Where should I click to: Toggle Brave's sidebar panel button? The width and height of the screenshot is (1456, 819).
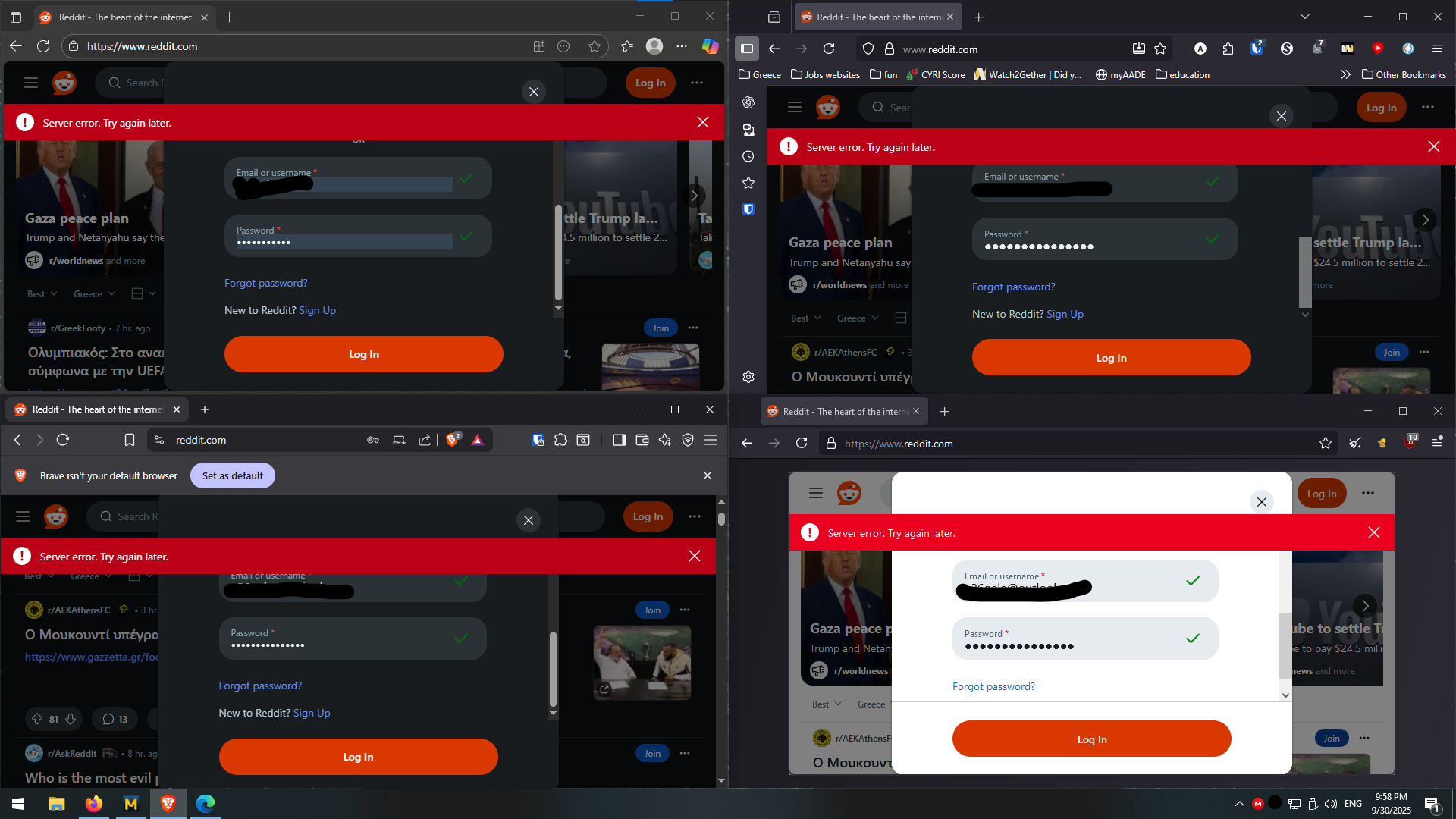pyautogui.click(x=619, y=440)
